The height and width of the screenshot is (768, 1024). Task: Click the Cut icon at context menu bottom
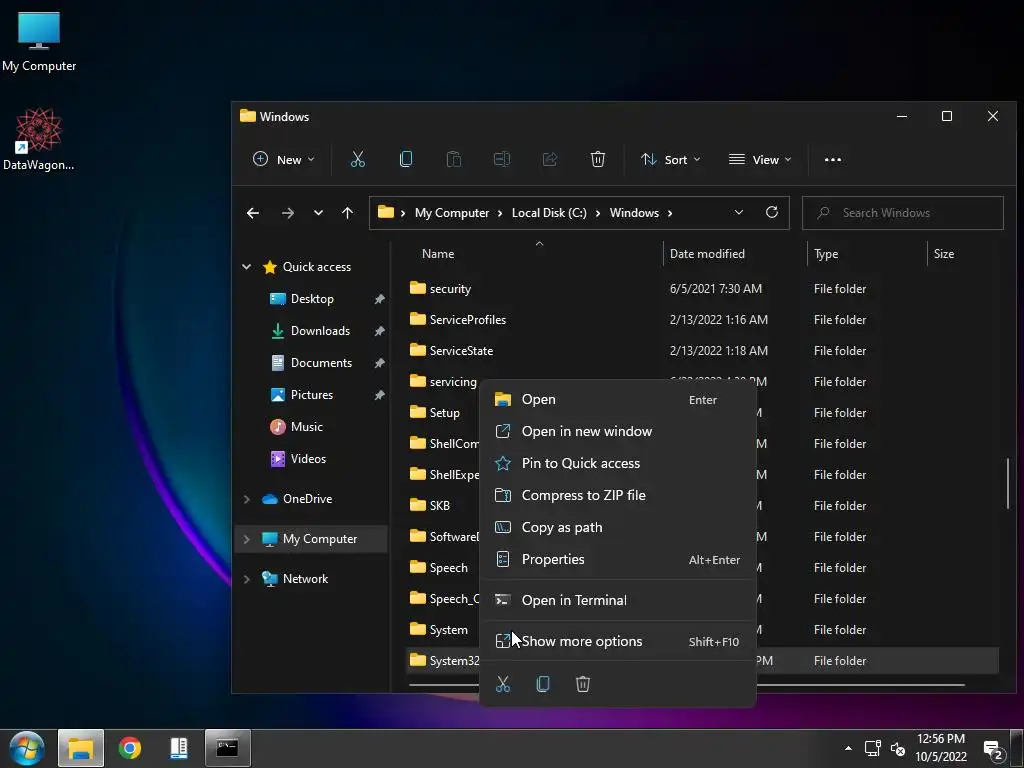pyautogui.click(x=503, y=684)
